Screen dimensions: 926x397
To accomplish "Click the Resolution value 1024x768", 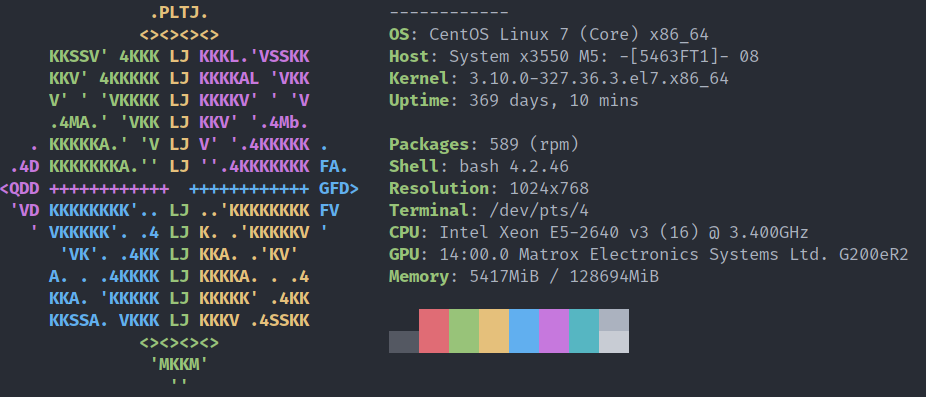I will [549, 188].
